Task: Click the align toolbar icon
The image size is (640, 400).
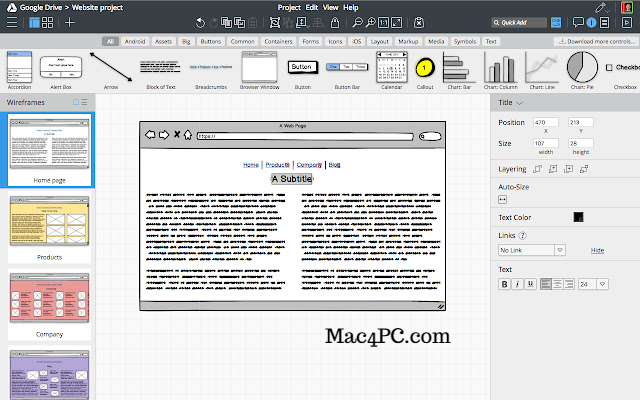Action: [318, 22]
